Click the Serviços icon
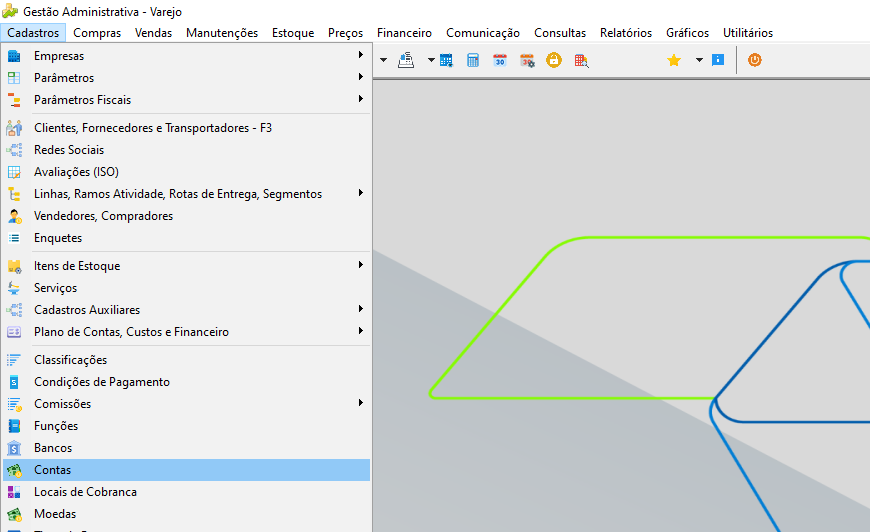This screenshot has width=870, height=532. point(14,288)
